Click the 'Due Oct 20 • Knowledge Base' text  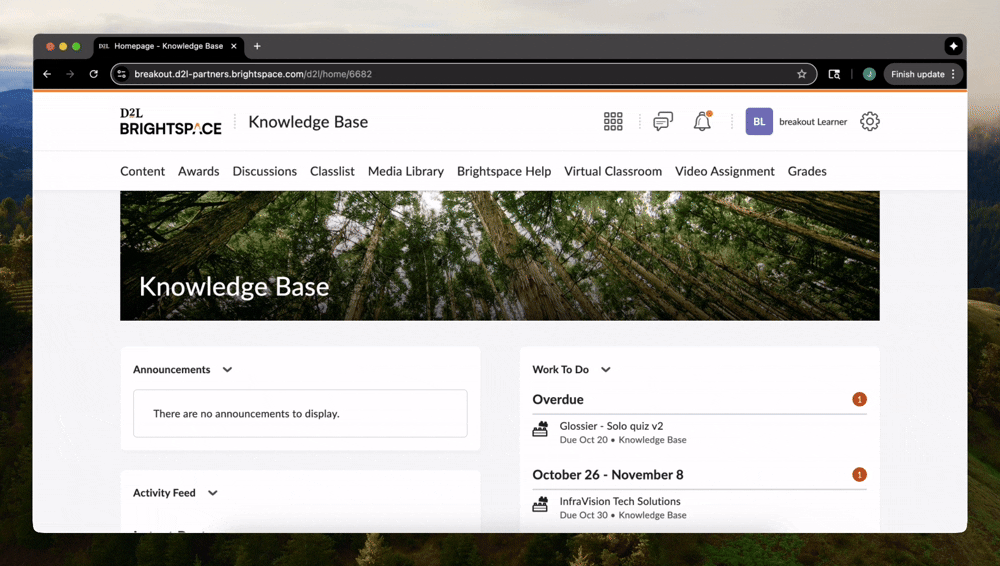622,440
